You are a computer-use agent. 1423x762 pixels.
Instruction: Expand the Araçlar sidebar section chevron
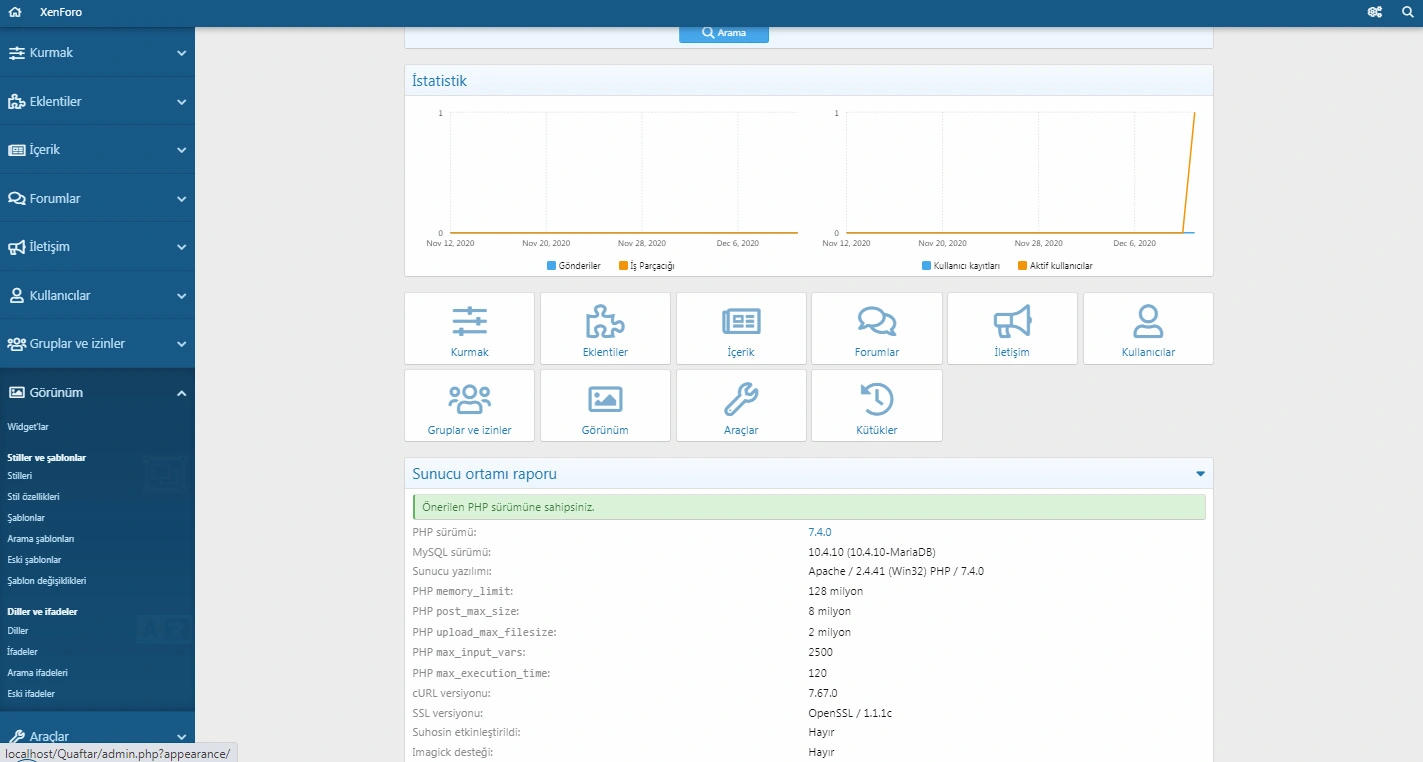pyautogui.click(x=181, y=737)
